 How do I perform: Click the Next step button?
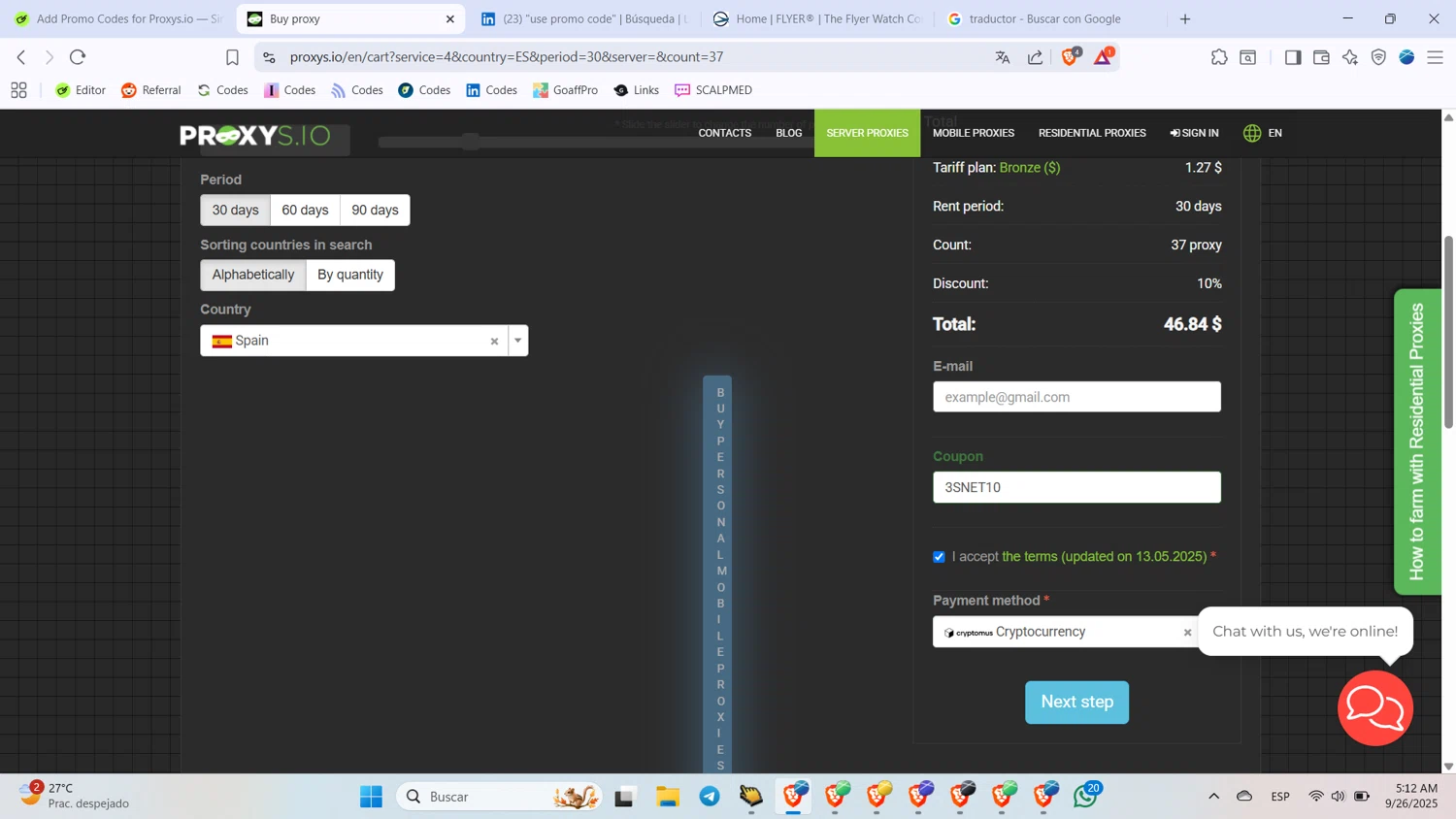(1077, 703)
